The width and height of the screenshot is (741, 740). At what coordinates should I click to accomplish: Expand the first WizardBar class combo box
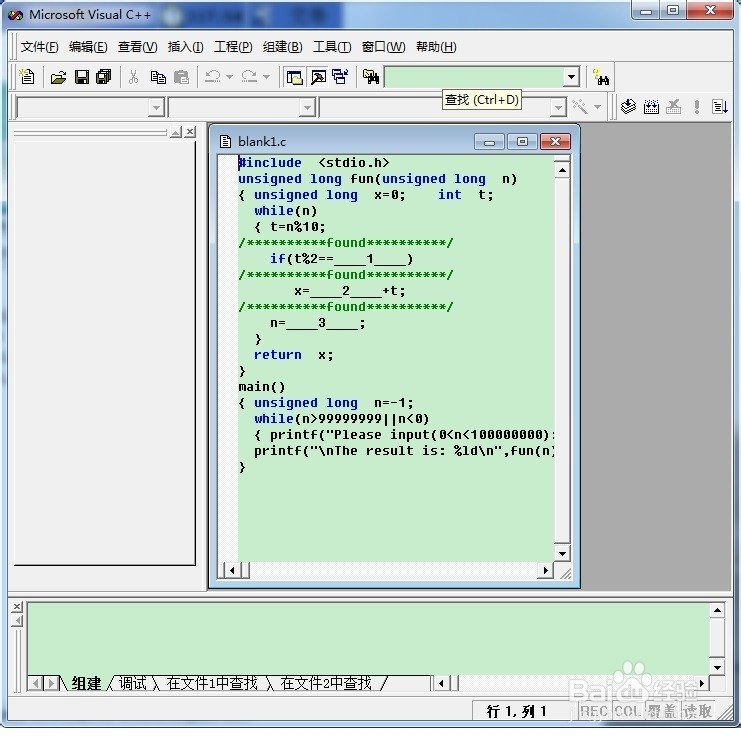pyautogui.click(x=156, y=108)
